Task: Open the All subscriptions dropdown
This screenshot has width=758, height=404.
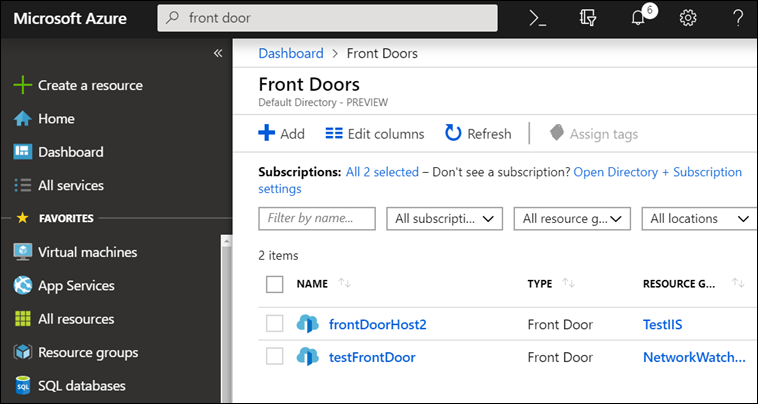Action: click(445, 219)
